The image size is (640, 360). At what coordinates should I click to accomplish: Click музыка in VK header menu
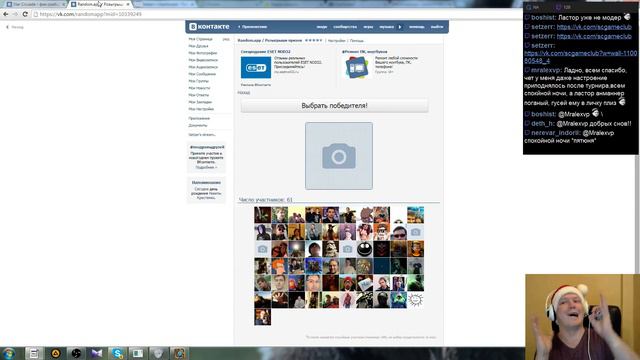pos(386,27)
